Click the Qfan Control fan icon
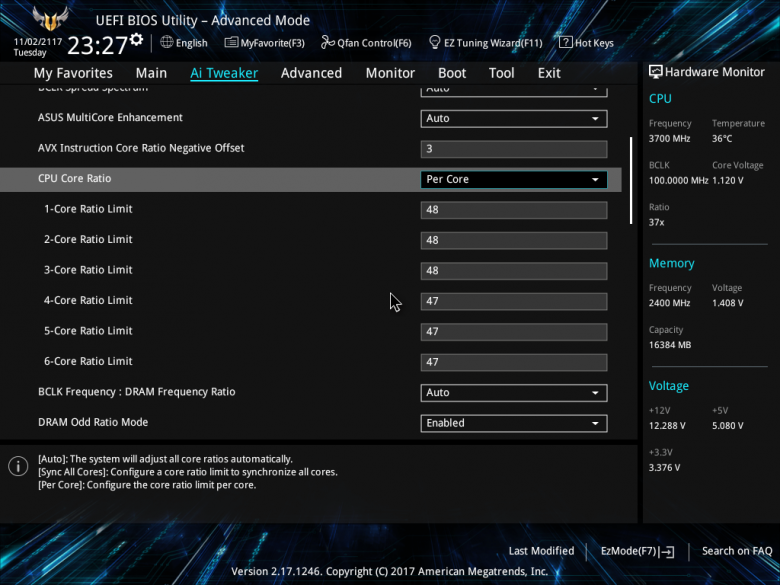This screenshot has height=585, width=780. click(x=327, y=42)
